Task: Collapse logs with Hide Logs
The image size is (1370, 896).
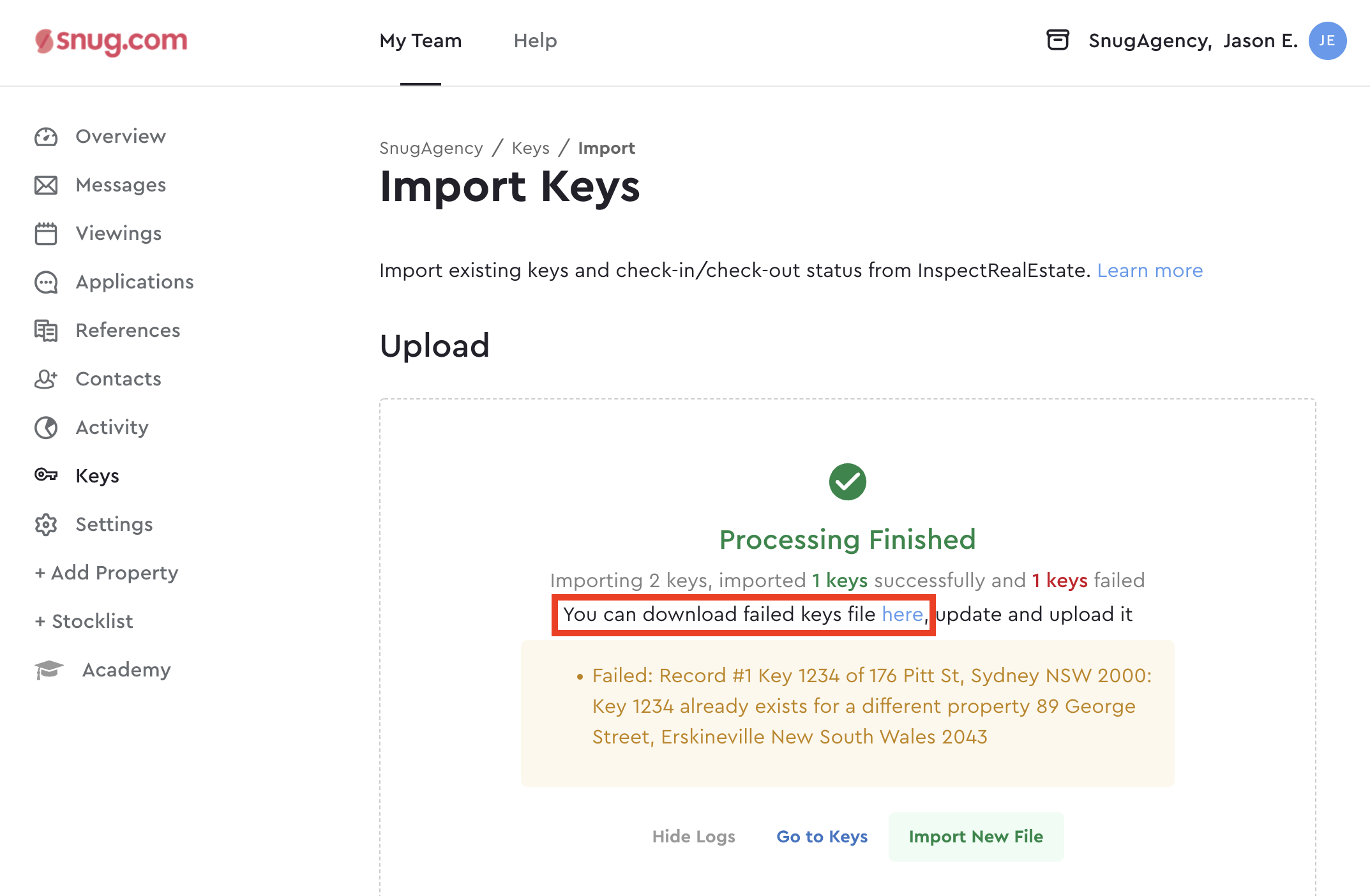Action: [694, 837]
